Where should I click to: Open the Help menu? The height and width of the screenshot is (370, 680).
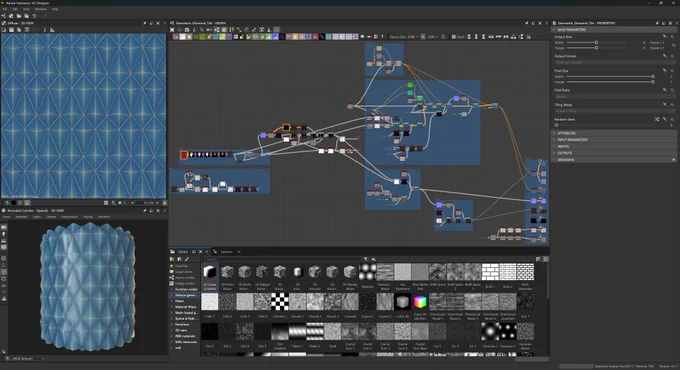[55, 9]
